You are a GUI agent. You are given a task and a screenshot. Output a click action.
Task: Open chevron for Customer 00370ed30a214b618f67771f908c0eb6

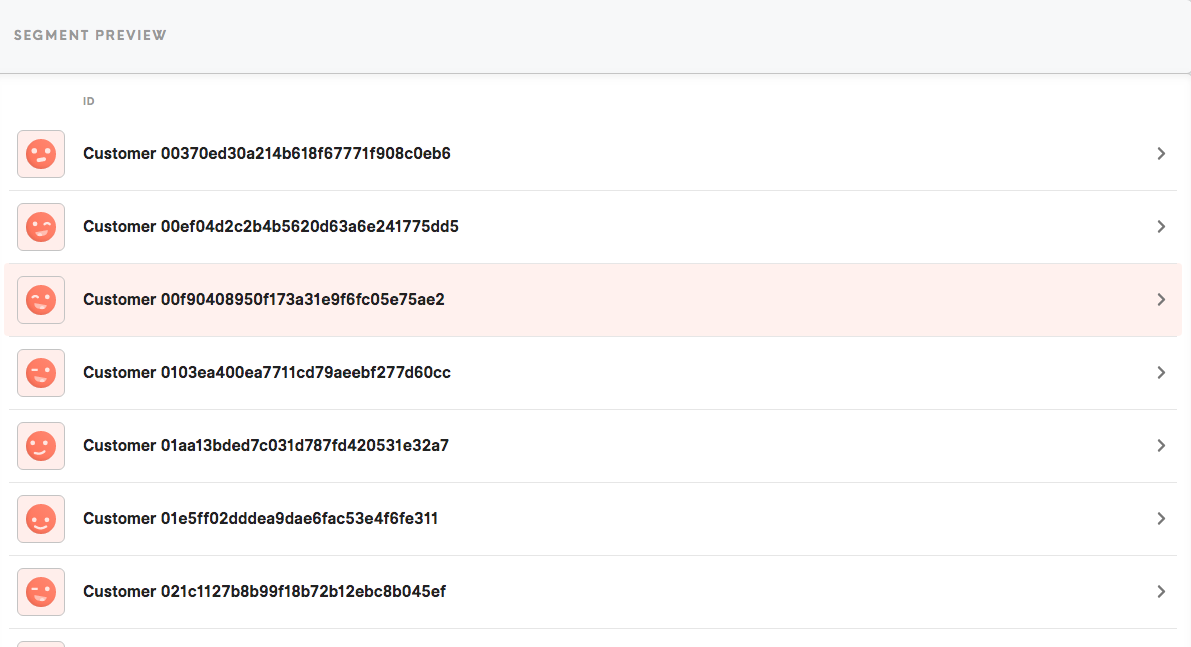[x=1161, y=154]
